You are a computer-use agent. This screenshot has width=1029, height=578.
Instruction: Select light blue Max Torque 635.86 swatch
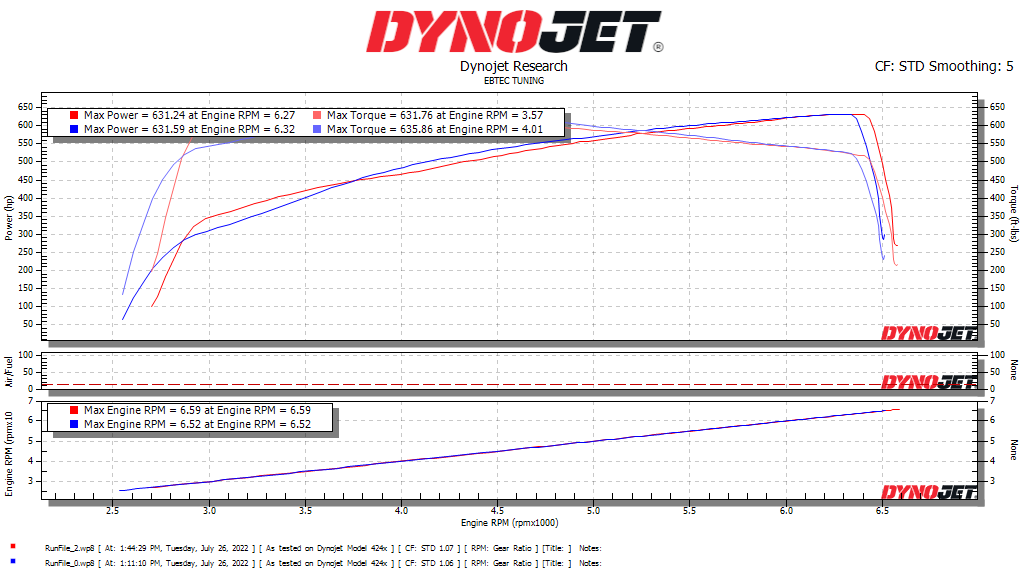[x=317, y=129]
